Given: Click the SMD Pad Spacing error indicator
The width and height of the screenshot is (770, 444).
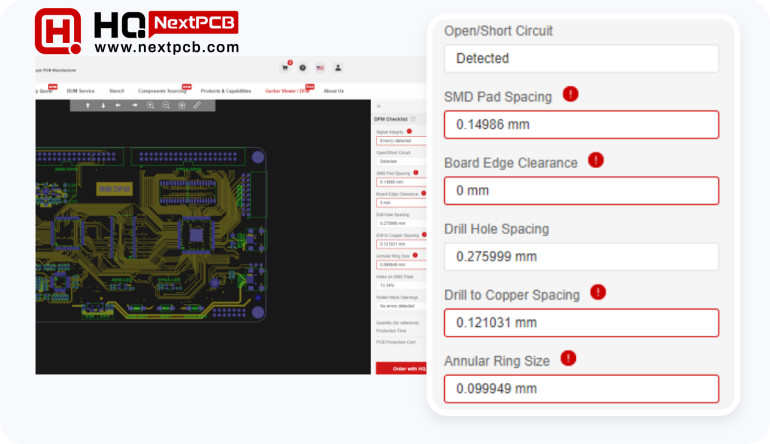Looking at the screenshot, I should point(570,95).
